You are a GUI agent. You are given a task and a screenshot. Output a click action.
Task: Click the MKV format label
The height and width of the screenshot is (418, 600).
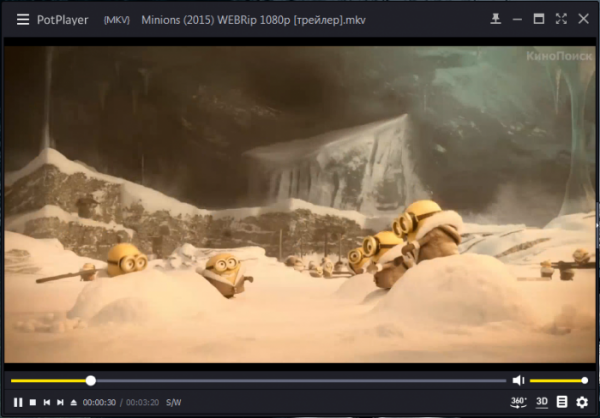[x=117, y=20]
